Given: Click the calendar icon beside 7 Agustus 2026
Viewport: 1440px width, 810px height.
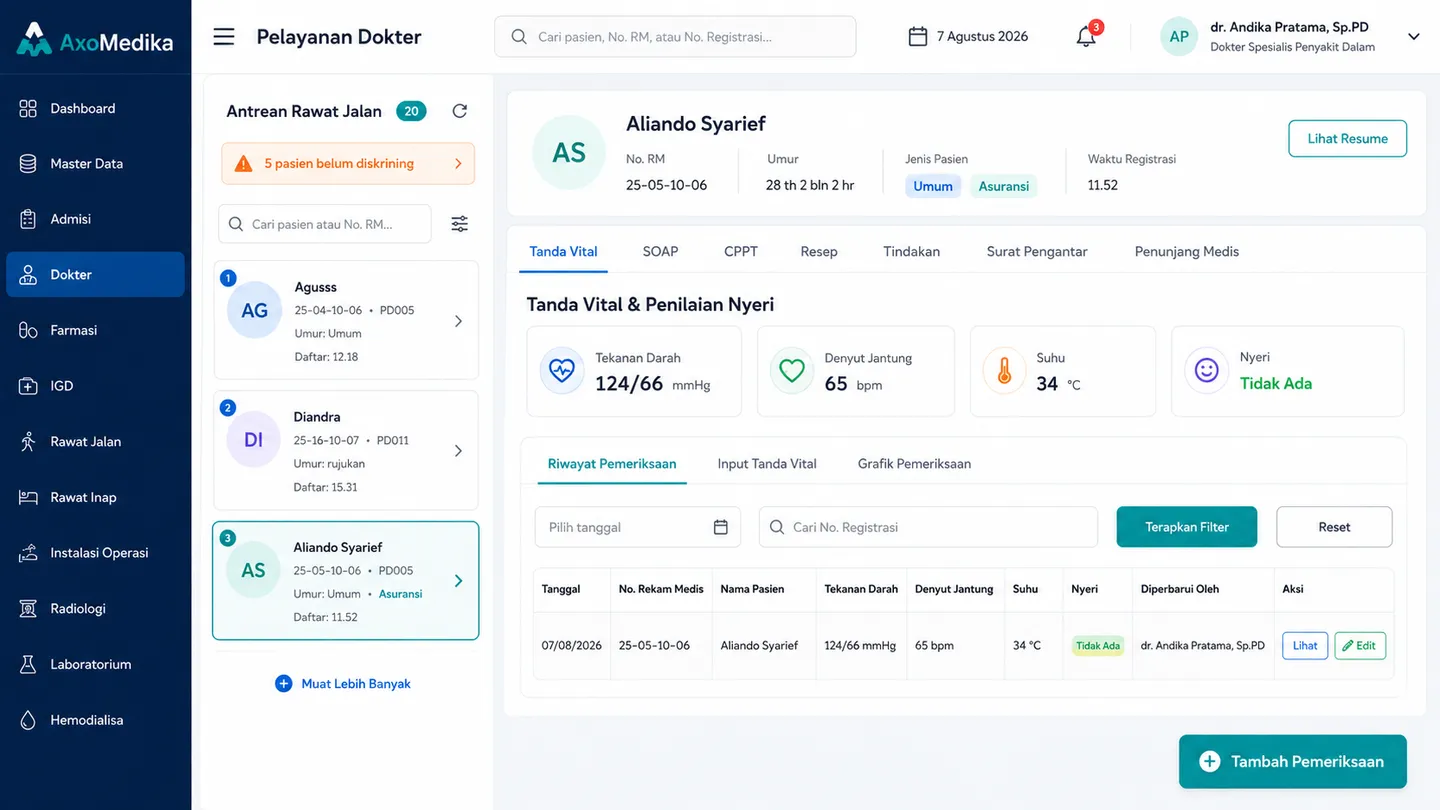Looking at the screenshot, I should pos(918,37).
